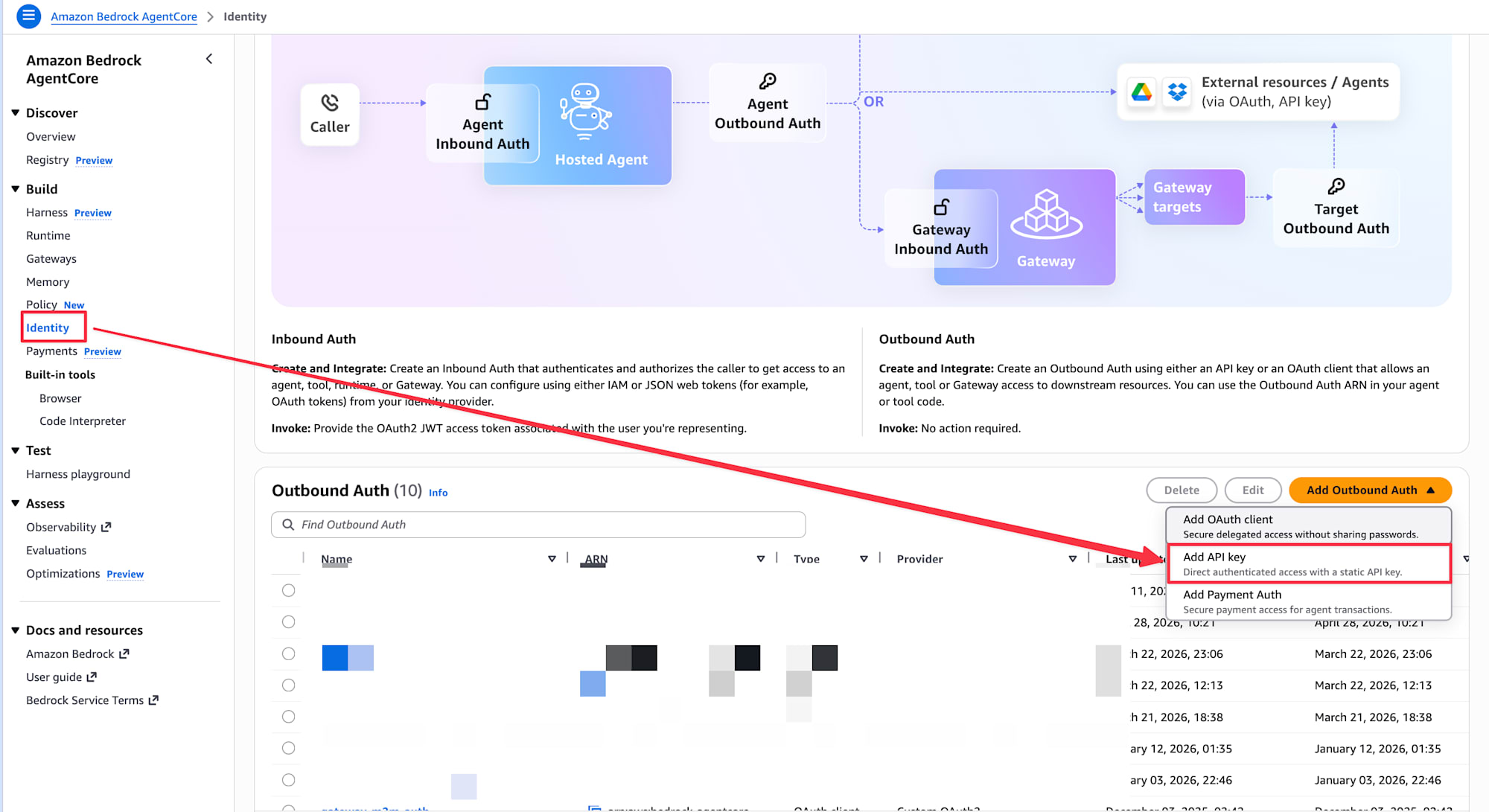
Task: Select row dated January 12, 2026, 01:35
Action: pyautogui.click(x=289, y=748)
